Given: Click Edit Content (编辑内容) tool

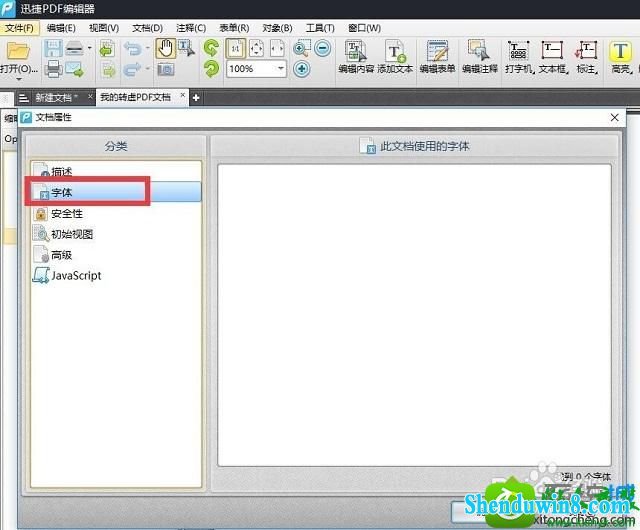Looking at the screenshot, I should click(356, 57).
